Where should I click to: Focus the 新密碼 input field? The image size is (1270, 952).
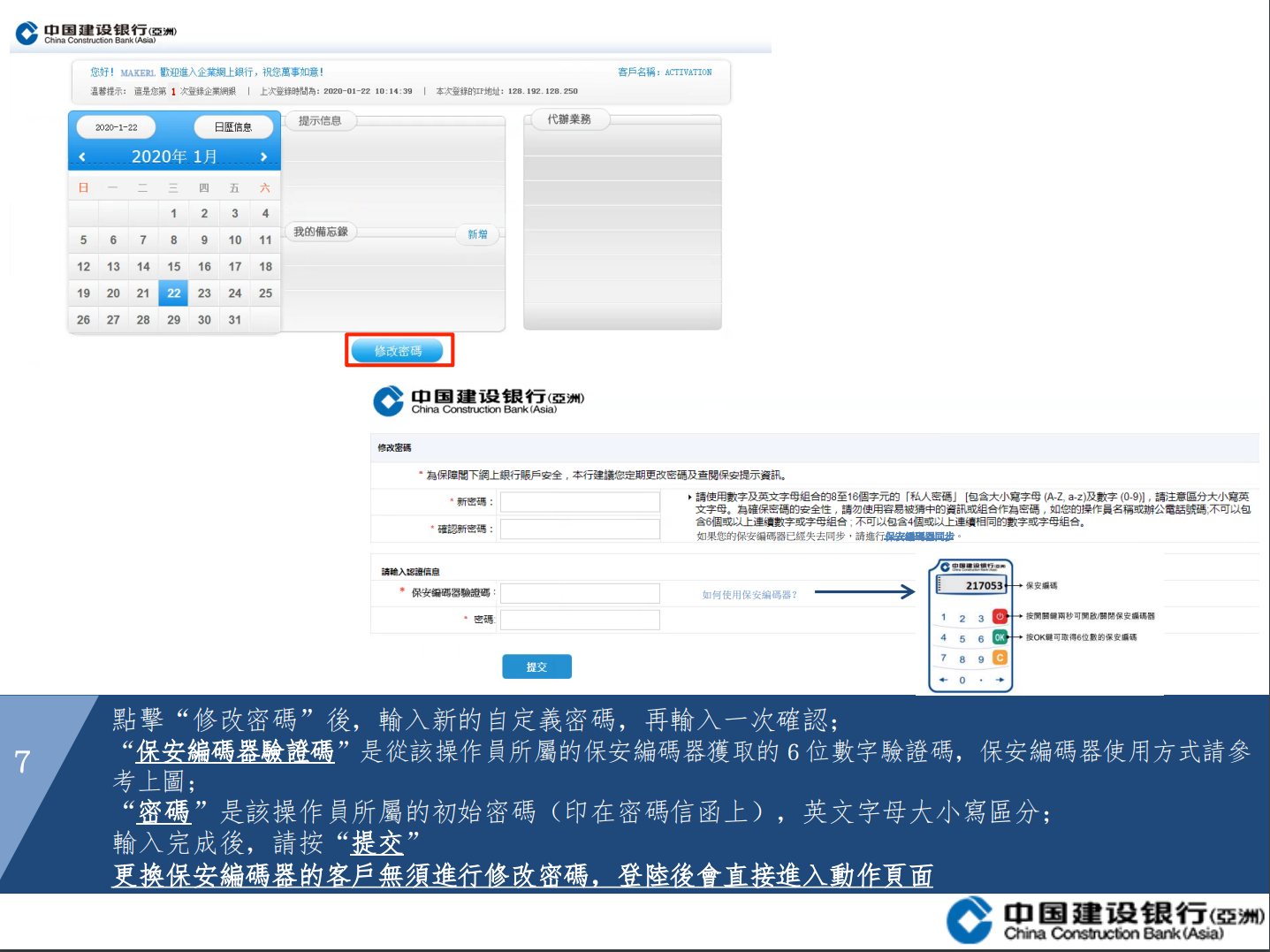tap(580, 502)
